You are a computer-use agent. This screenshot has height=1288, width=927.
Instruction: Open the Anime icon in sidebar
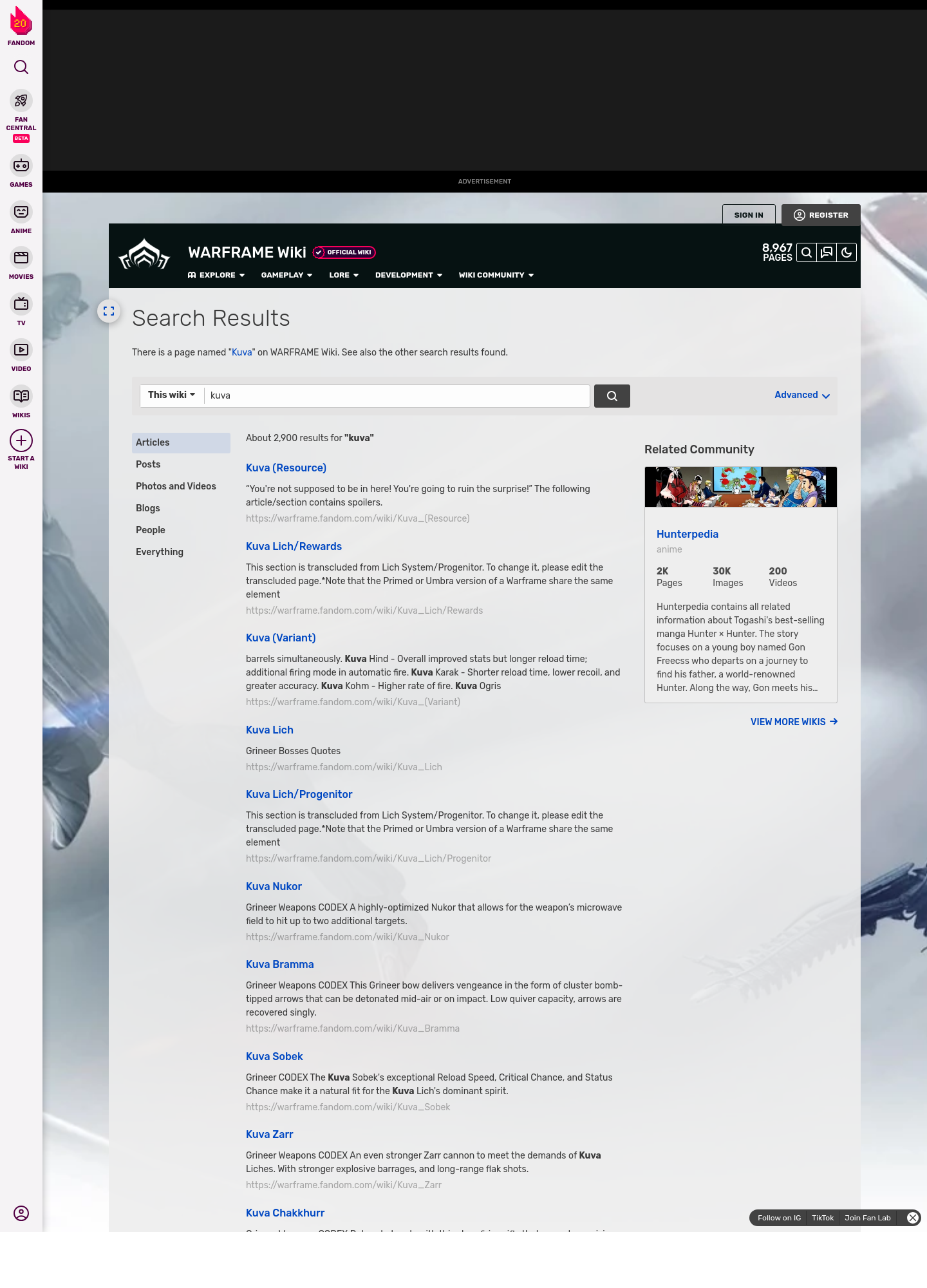[21, 212]
